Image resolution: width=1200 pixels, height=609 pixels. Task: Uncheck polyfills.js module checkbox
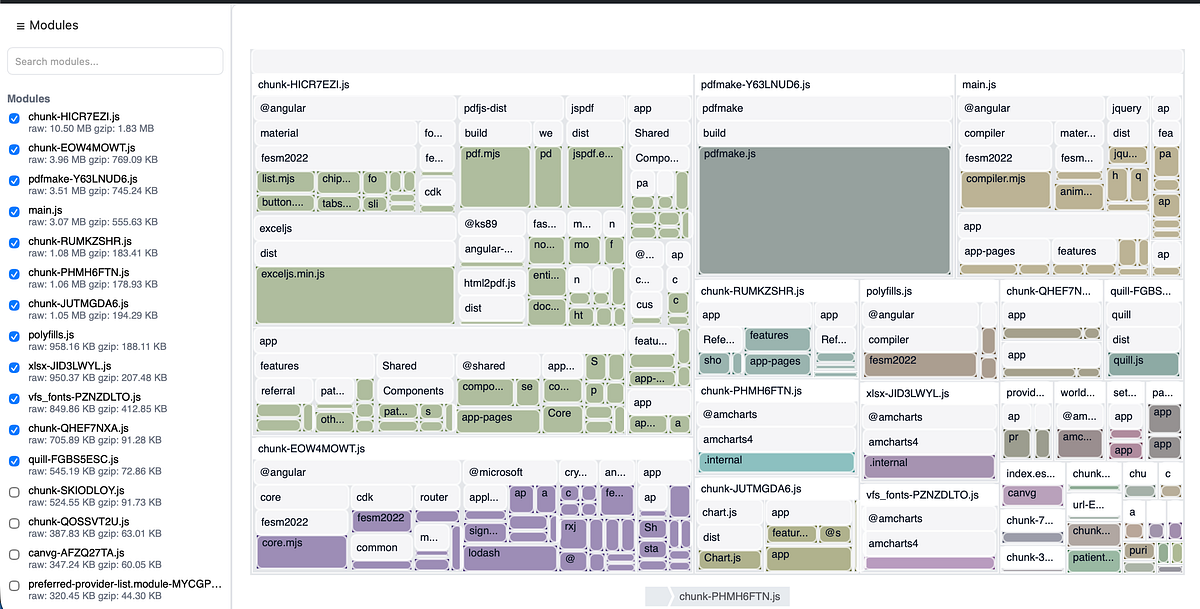(14, 336)
